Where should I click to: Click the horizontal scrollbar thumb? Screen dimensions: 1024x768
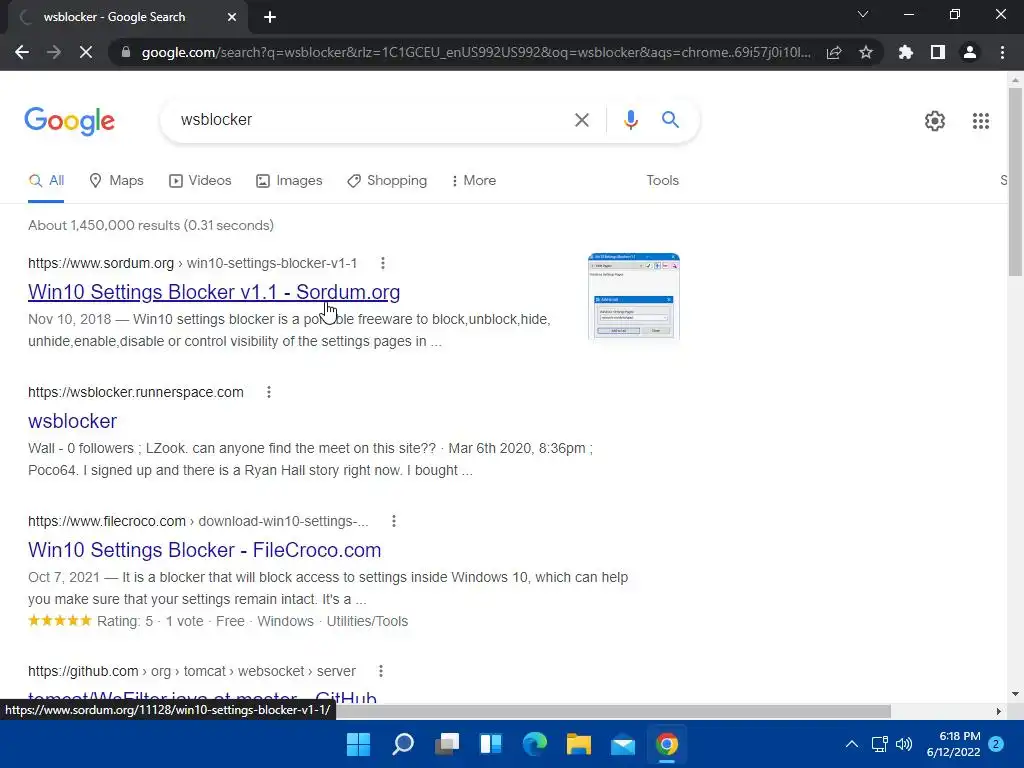tap(613, 711)
